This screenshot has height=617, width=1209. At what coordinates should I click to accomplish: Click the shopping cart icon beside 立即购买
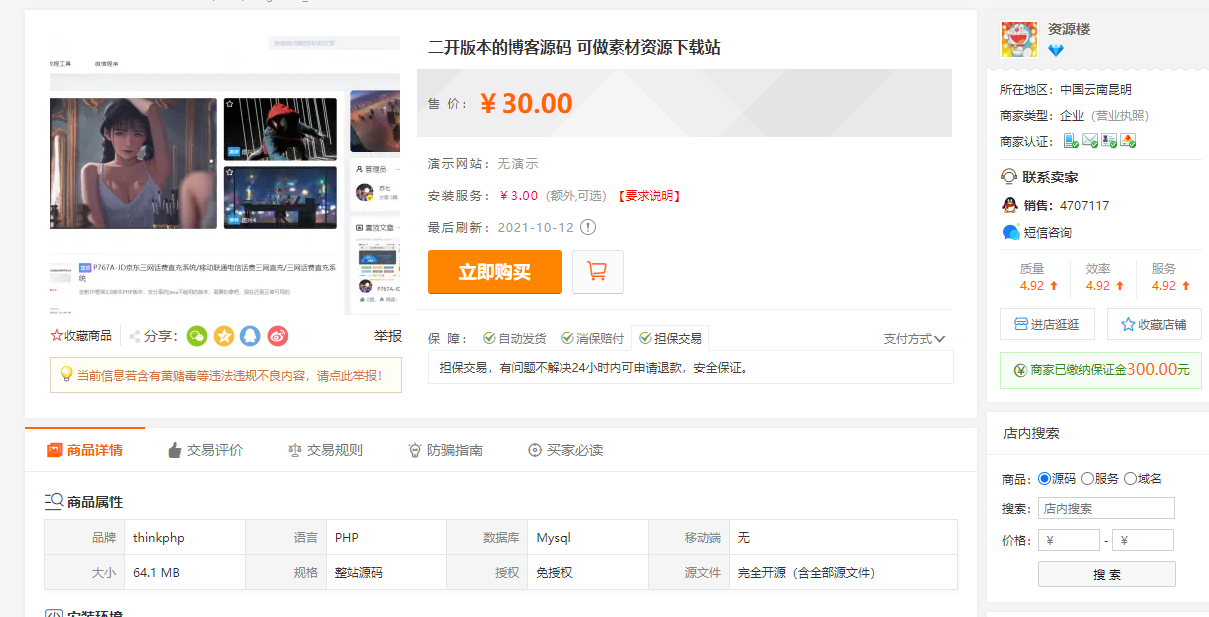tap(597, 271)
